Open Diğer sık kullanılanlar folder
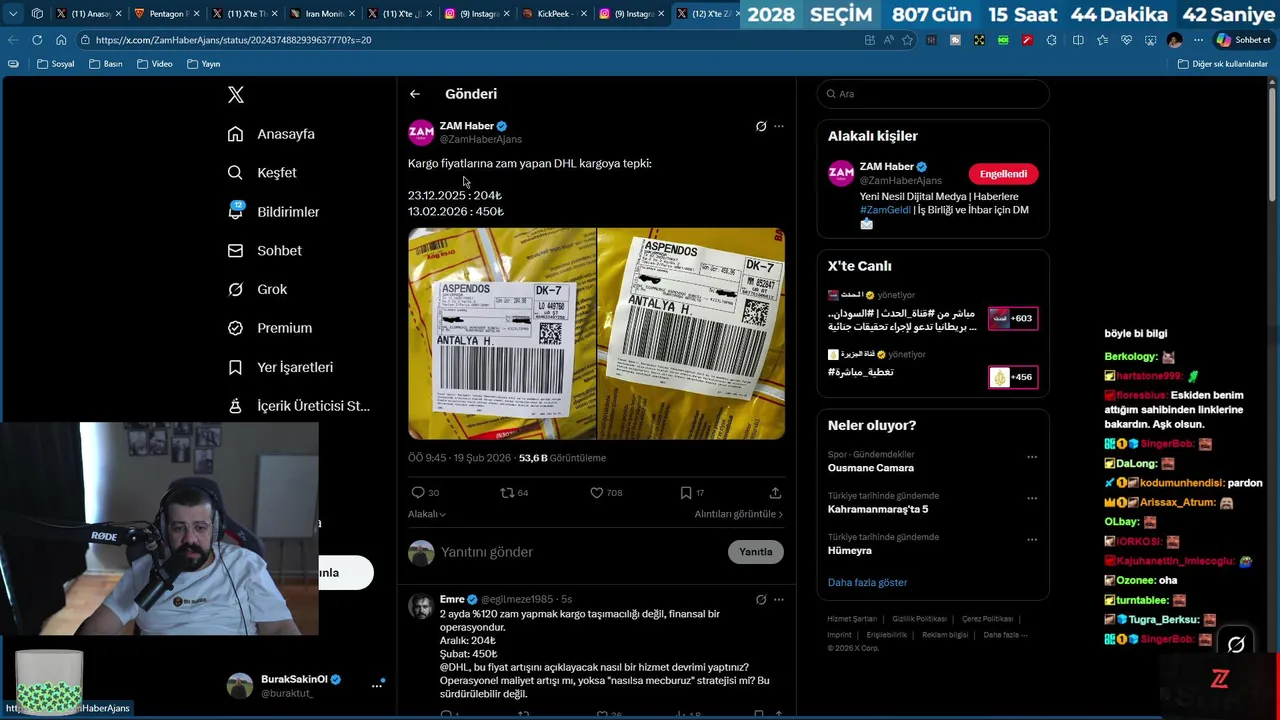This screenshot has height=720, width=1280. 1223,64
